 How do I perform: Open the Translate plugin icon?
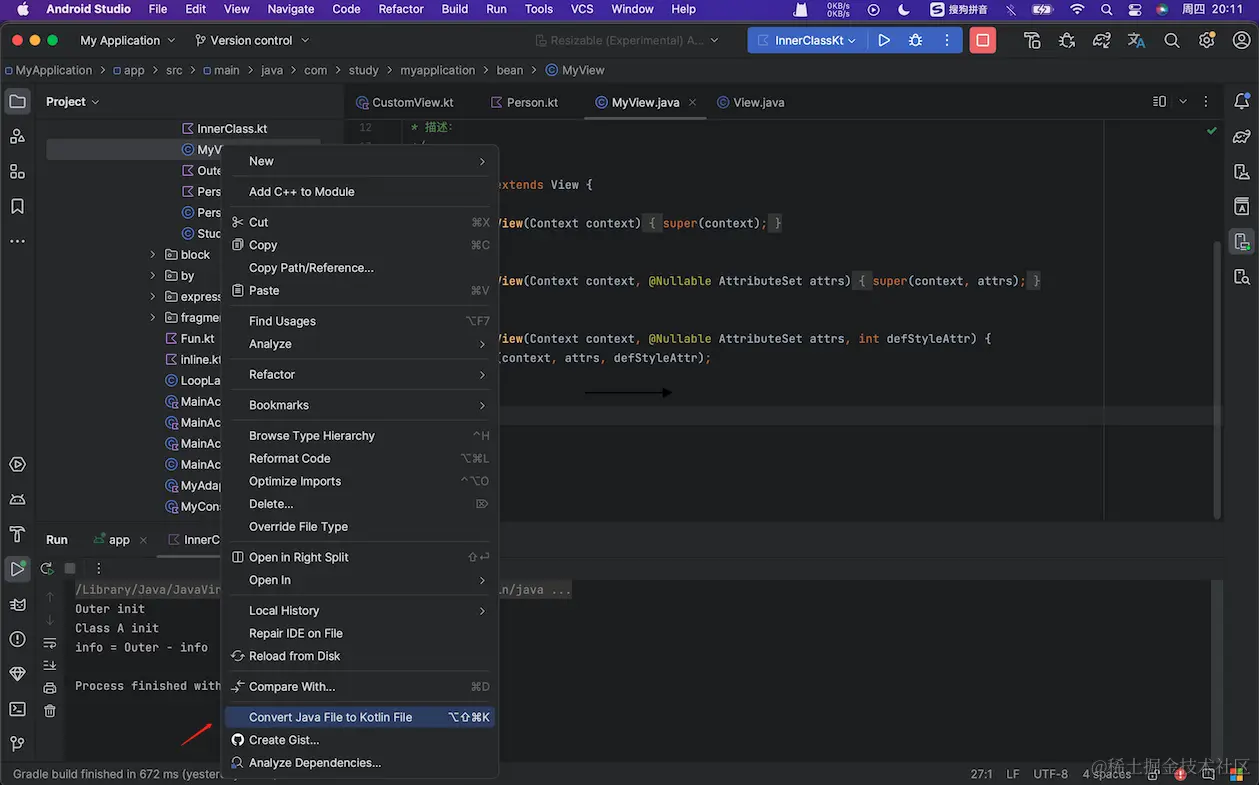(x=1136, y=40)
